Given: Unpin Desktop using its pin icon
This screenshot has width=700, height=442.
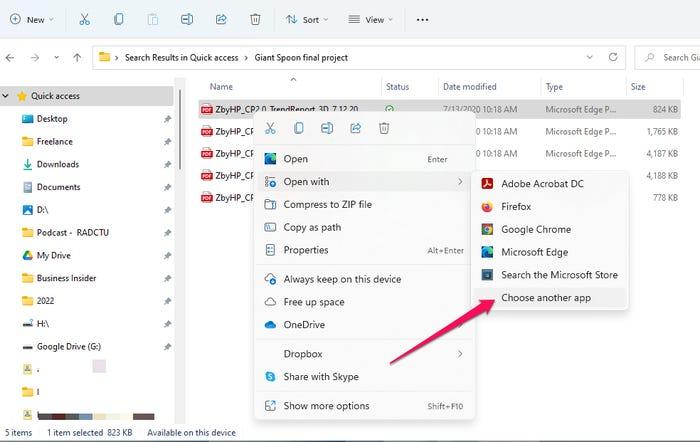Looking at the screenshot, I should pyautogui.click(x=167, y=119).
